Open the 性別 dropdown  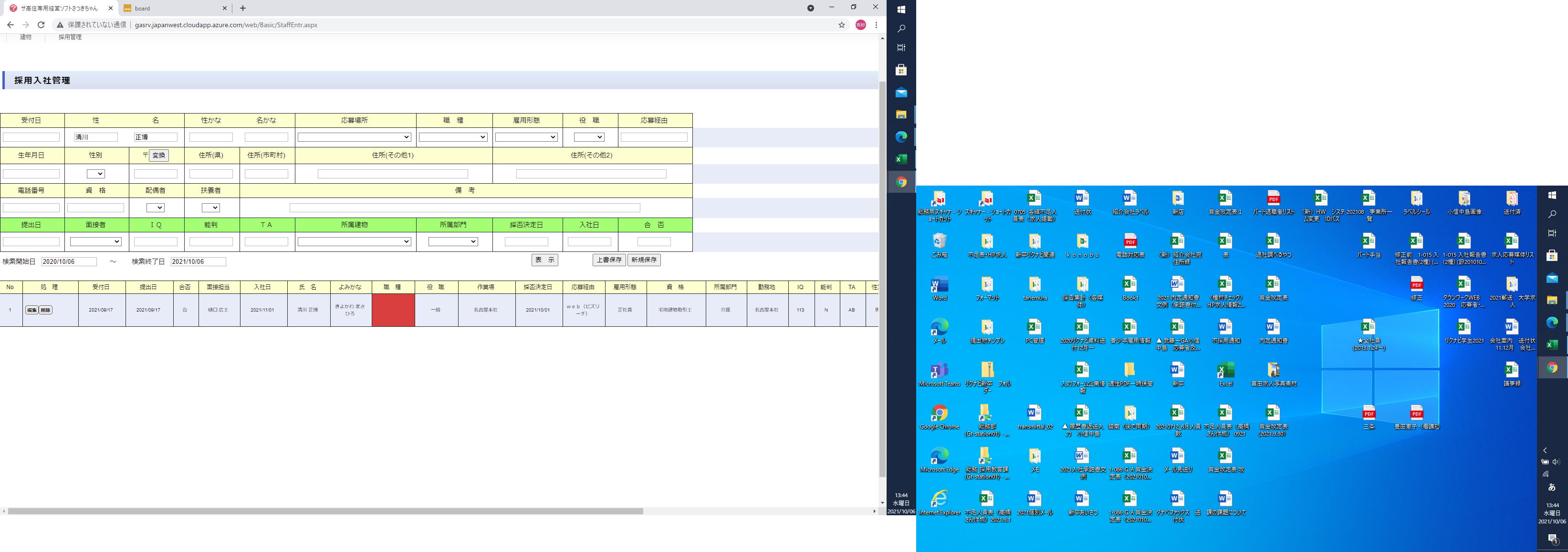coord(95,174)
